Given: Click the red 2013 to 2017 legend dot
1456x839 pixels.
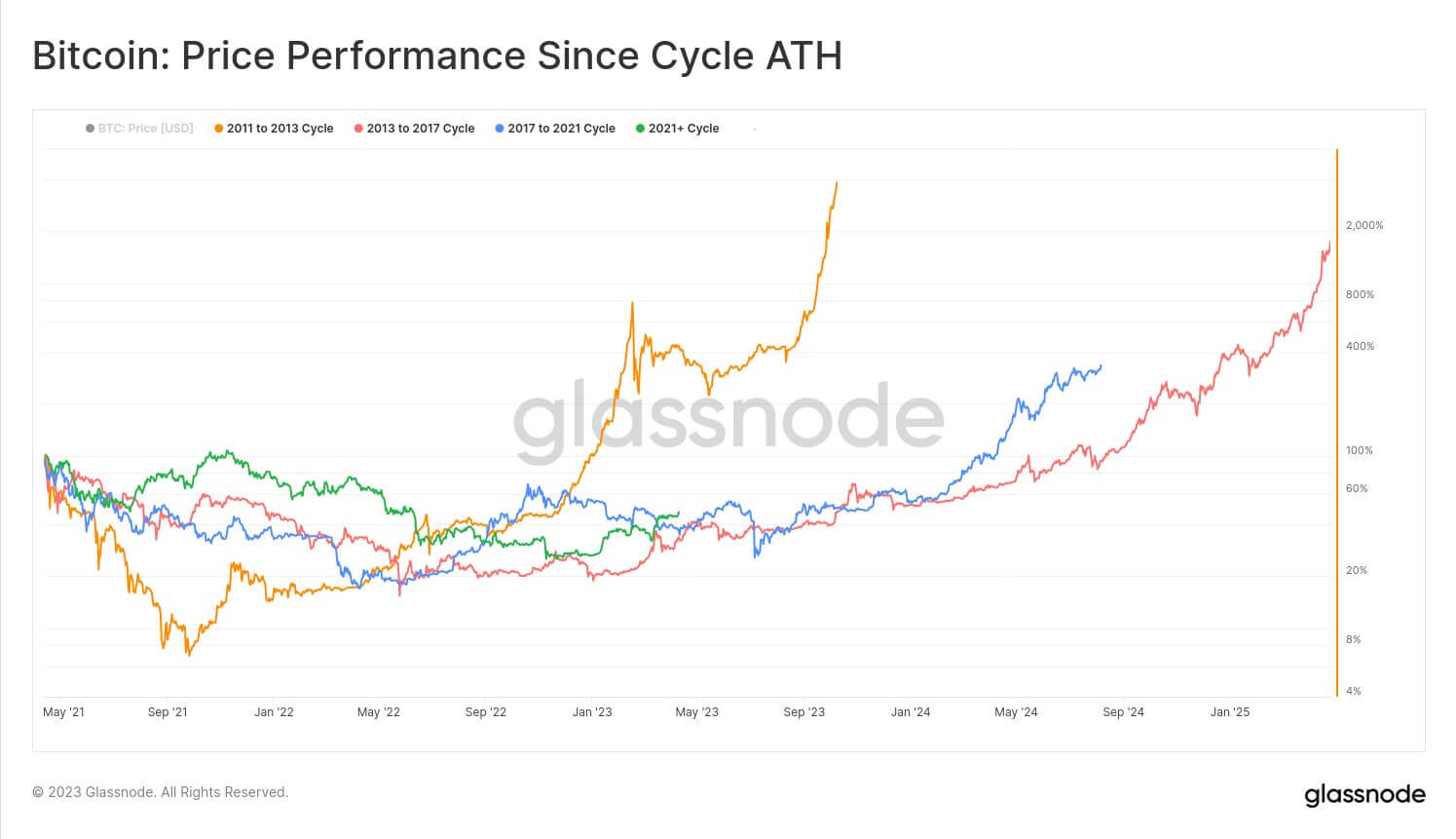Looking at the screenshot, I should click(359, 129).
